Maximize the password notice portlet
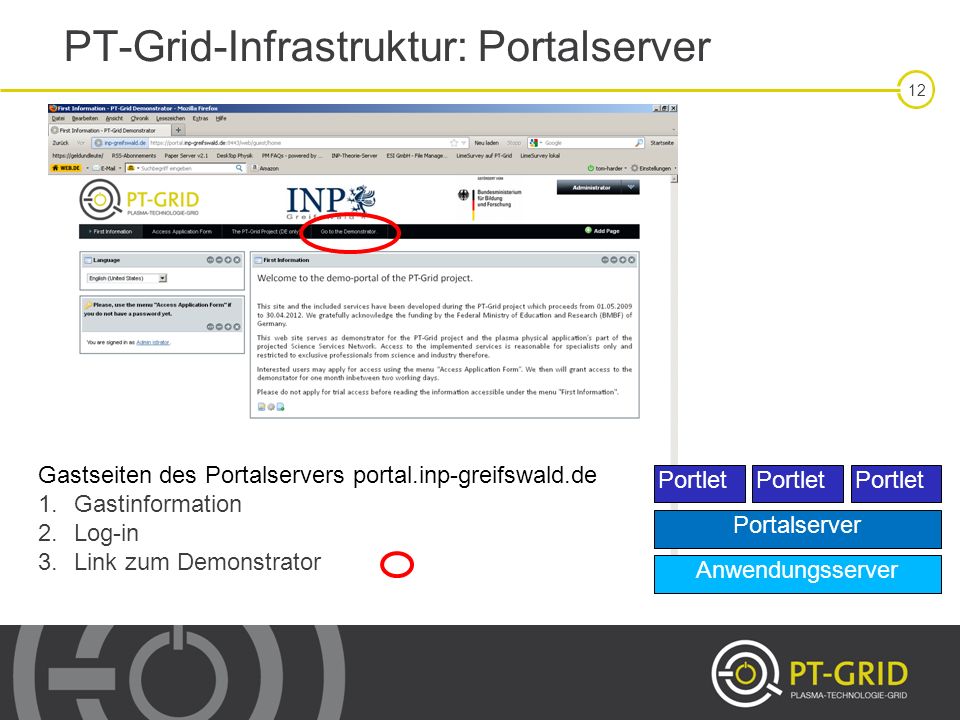The image size is (960, 720). tap(228, 327)
